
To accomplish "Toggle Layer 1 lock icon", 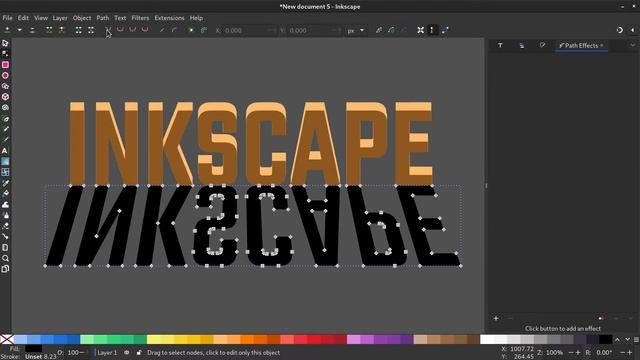I will click(139, 352).
